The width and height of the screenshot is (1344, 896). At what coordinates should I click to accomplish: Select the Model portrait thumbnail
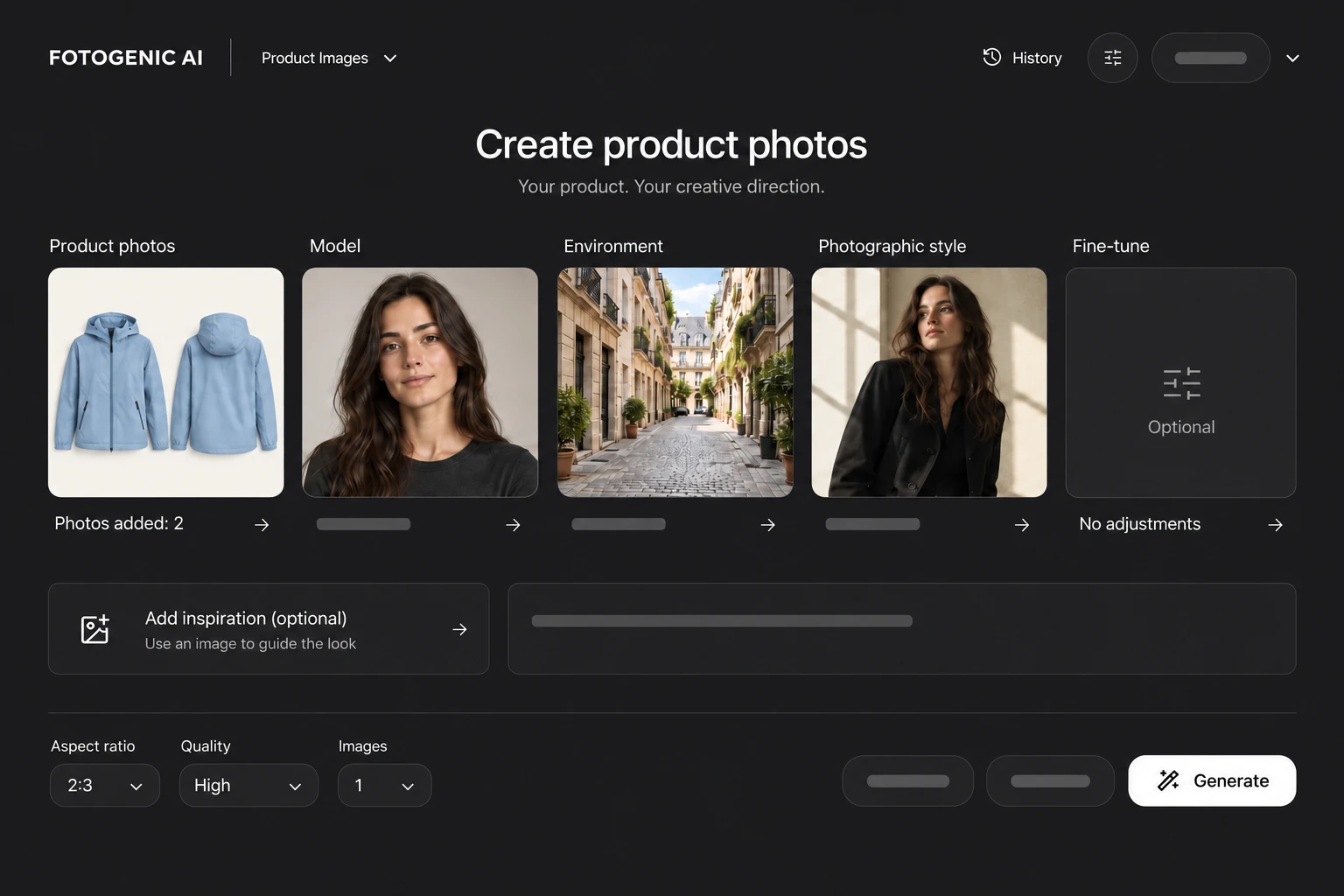[x=420, y=382]
